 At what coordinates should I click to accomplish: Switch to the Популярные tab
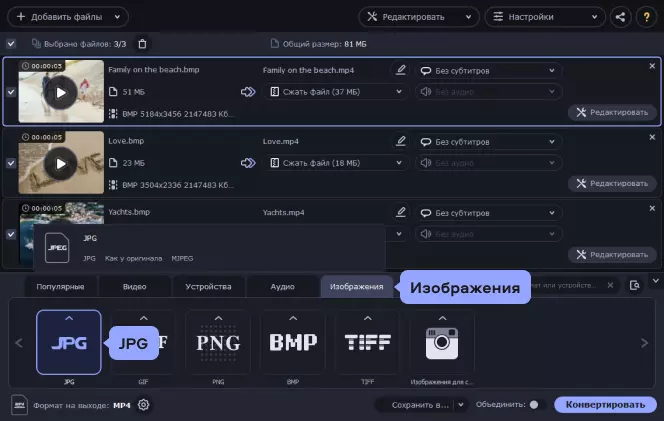click(x=61, y=287)
